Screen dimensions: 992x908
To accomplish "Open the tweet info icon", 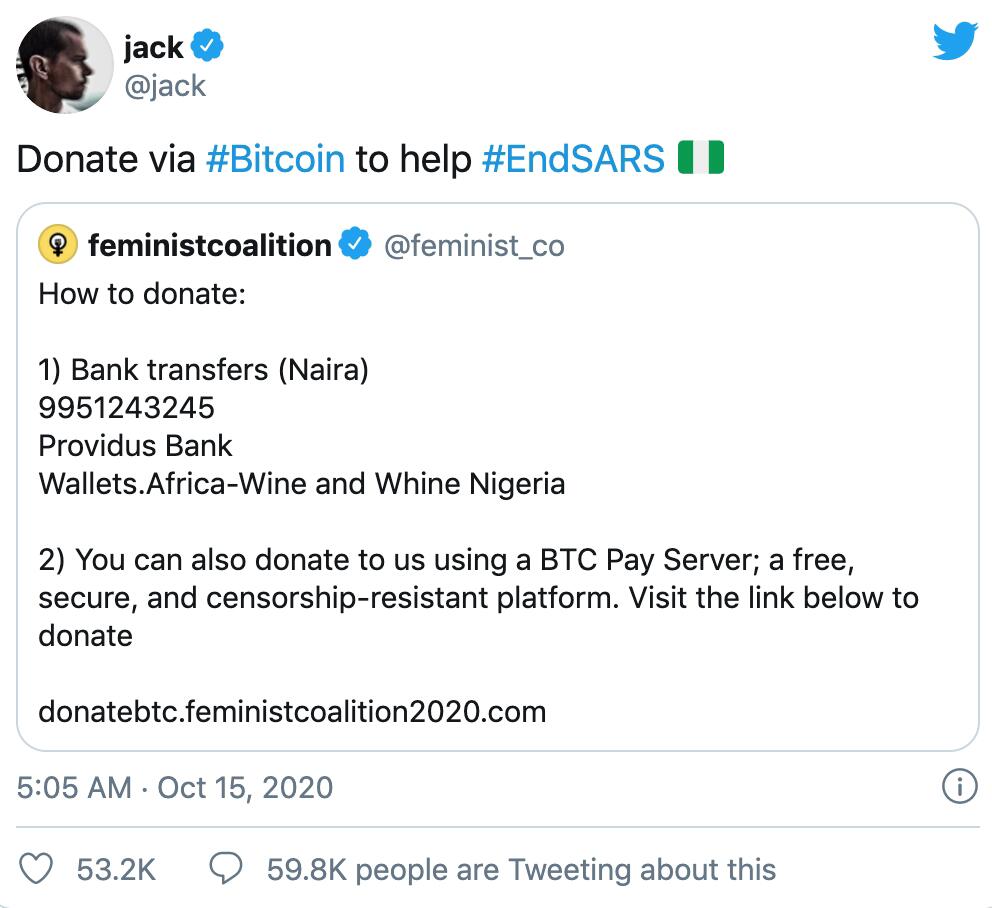I will coord(959,787).
